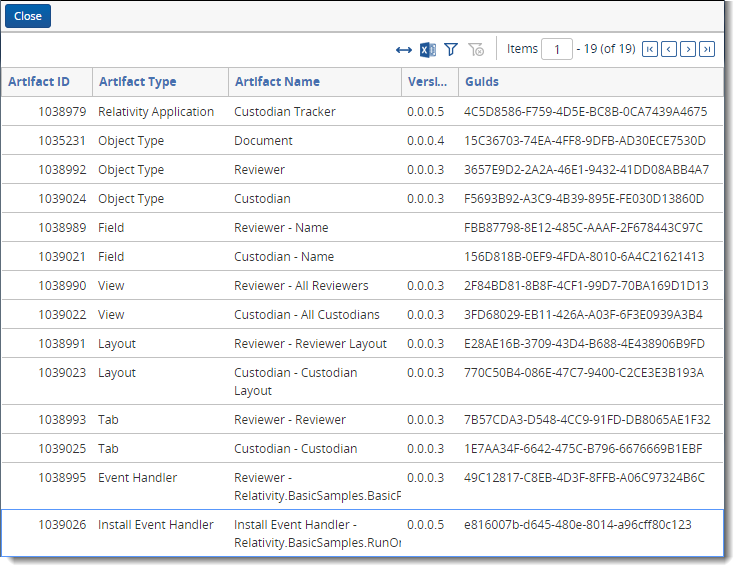Click the Close button
Viewport: 740px width, 572px height.
[x=28, y=16]
